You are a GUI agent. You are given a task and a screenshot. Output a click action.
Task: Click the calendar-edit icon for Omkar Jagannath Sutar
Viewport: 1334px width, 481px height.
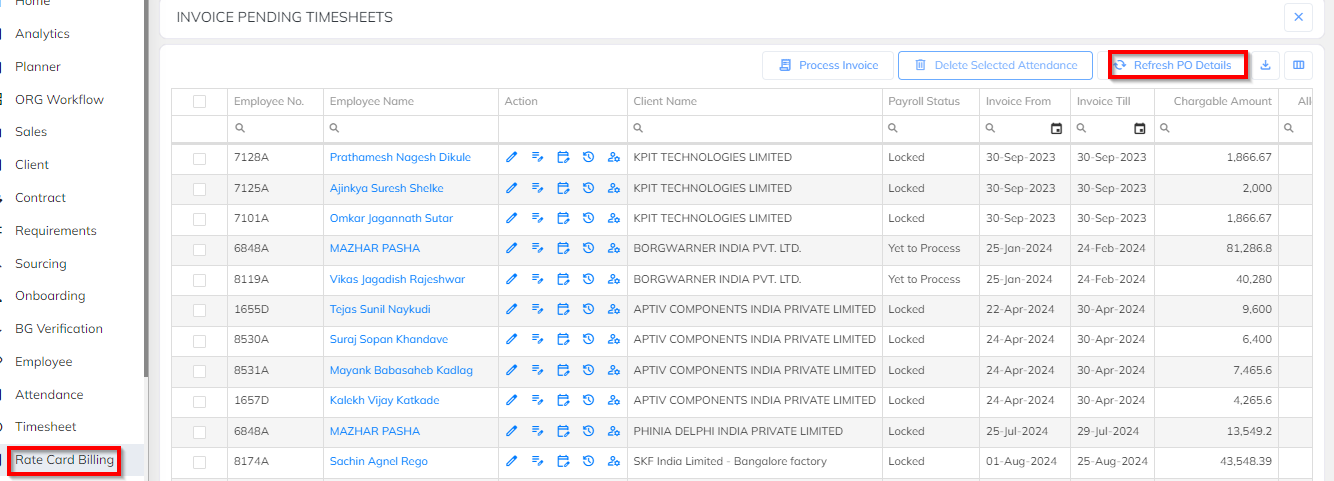tap(563, 219)
